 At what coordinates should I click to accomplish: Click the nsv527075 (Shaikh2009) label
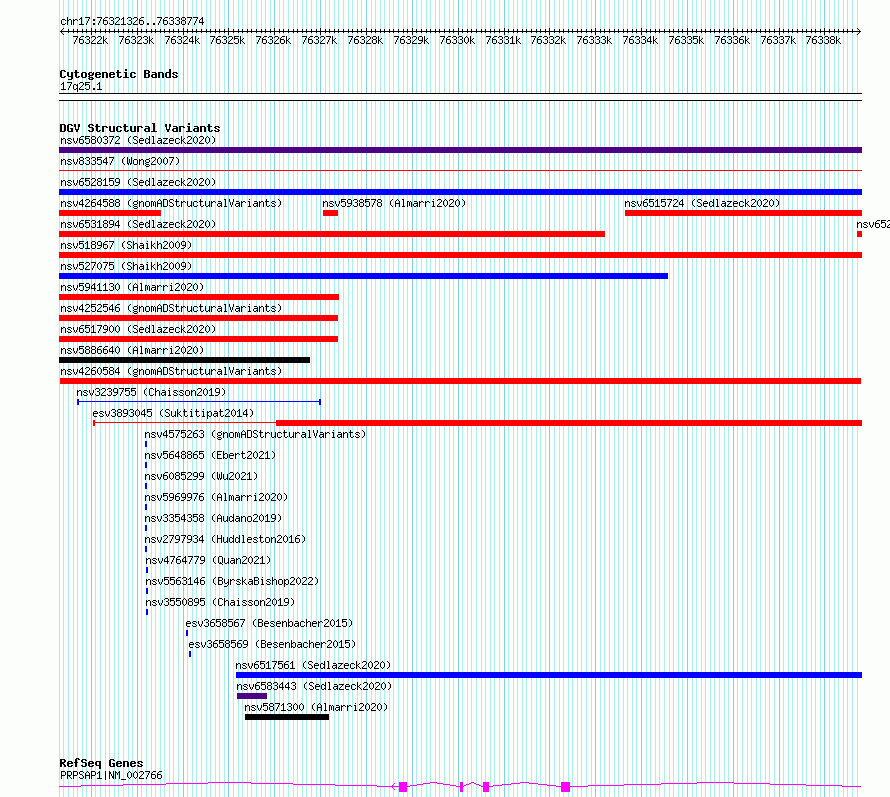[126, 266]
